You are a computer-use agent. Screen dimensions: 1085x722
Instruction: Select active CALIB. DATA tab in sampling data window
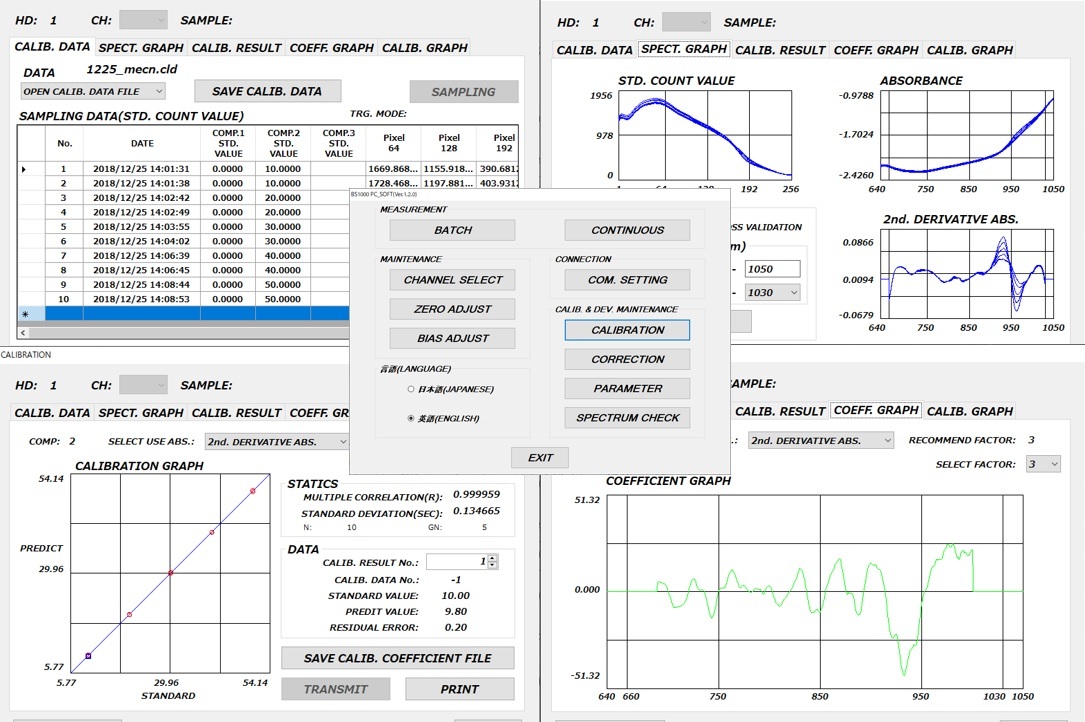click(x=53, y=46)
